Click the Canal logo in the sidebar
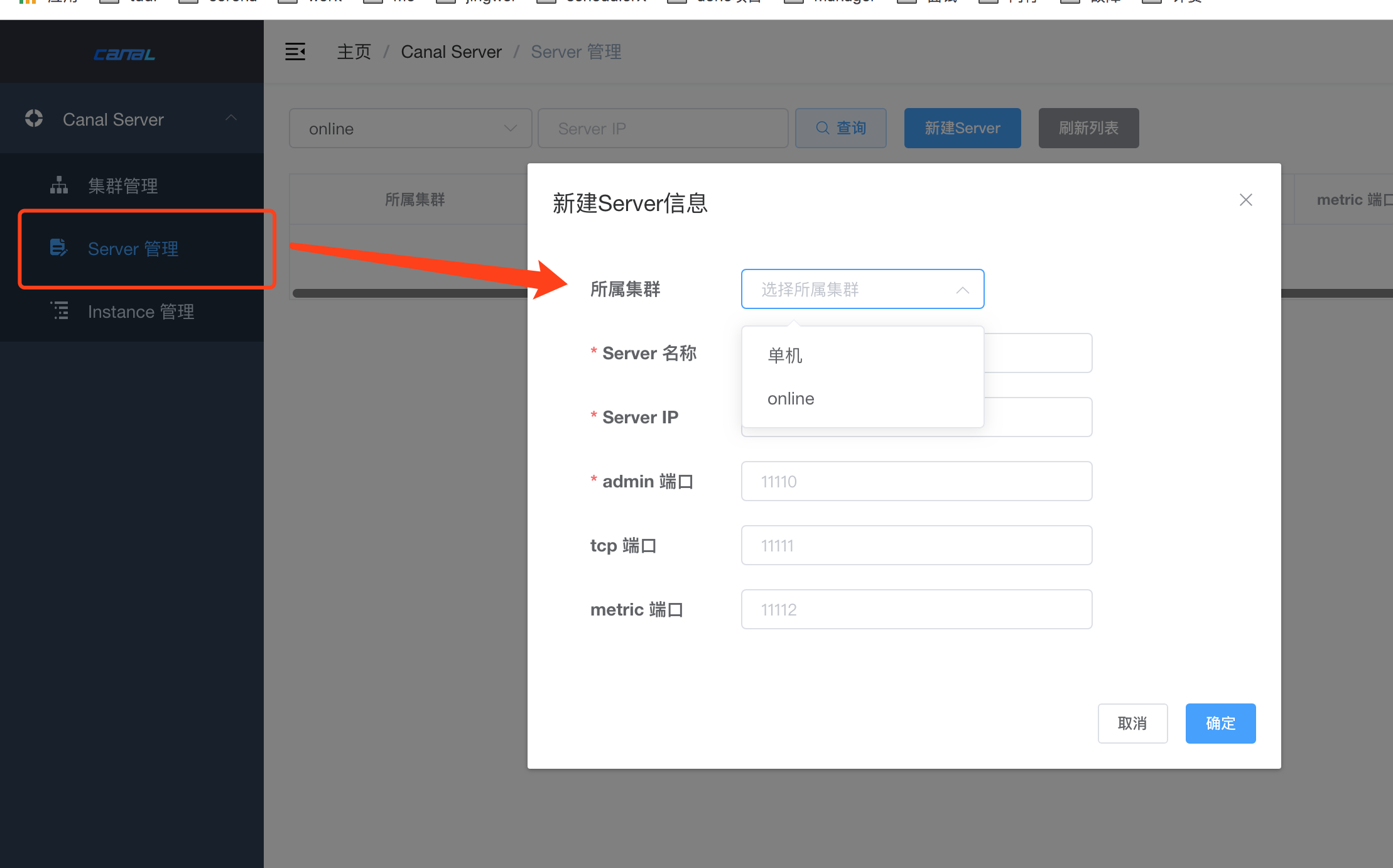 124,54
